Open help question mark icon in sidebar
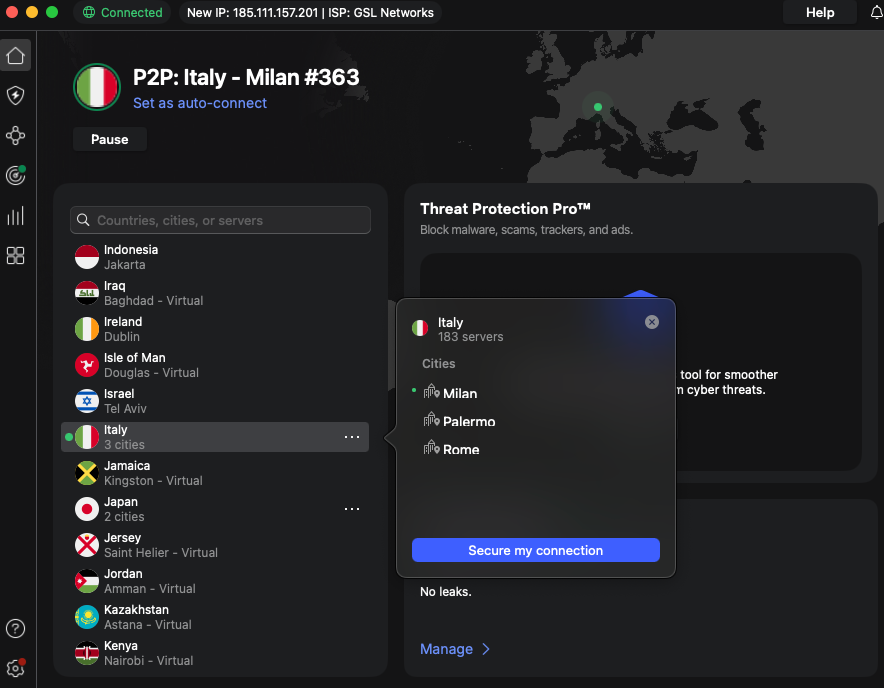Viewport: 884px width, 688px height. click(x=15, y=628)
